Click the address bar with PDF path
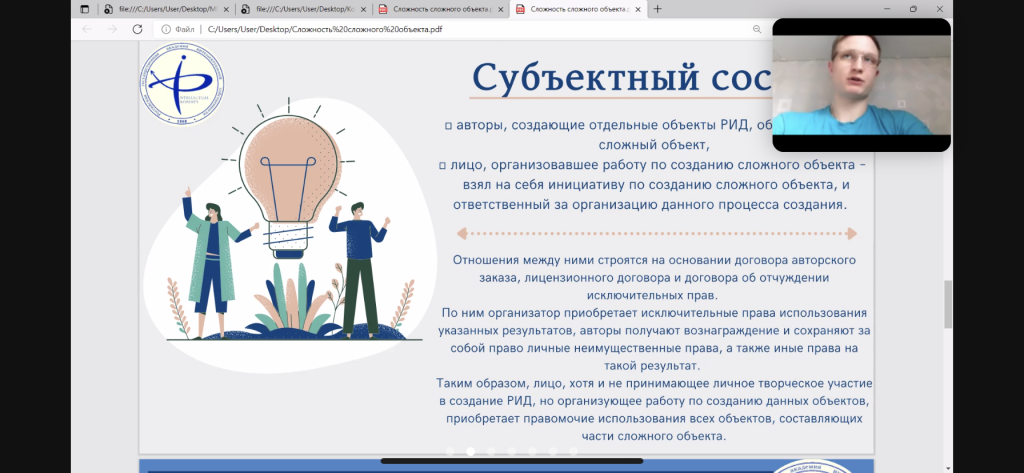 coord(325,29)
